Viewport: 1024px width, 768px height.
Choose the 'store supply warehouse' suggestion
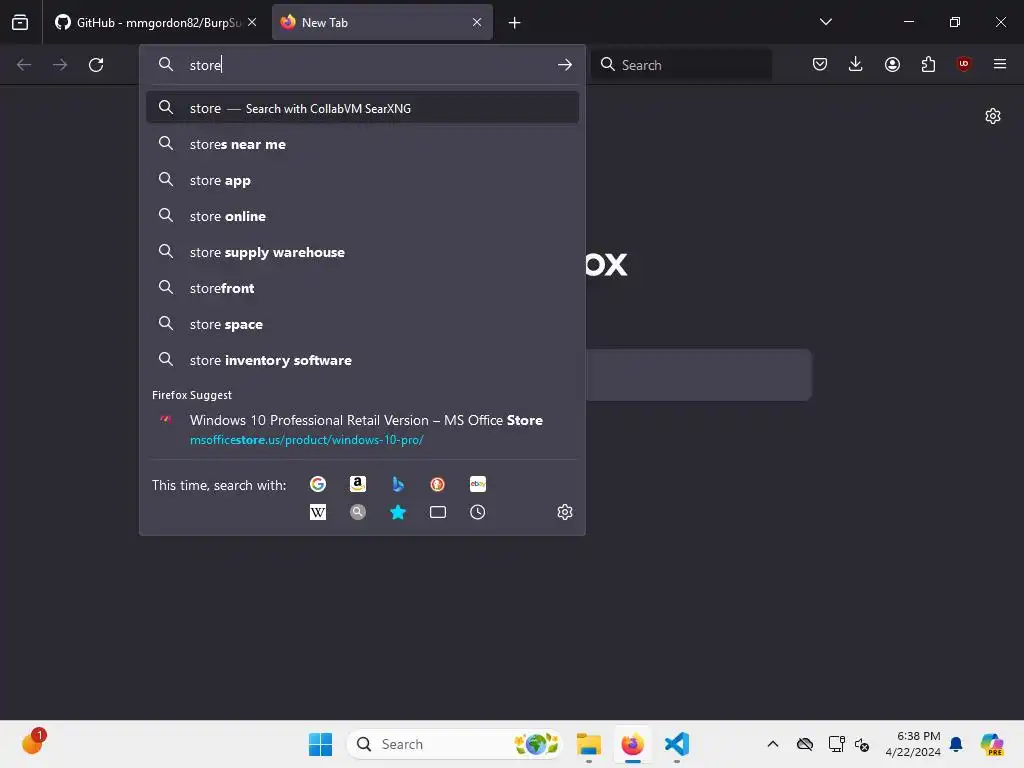[x=362, y=252]
